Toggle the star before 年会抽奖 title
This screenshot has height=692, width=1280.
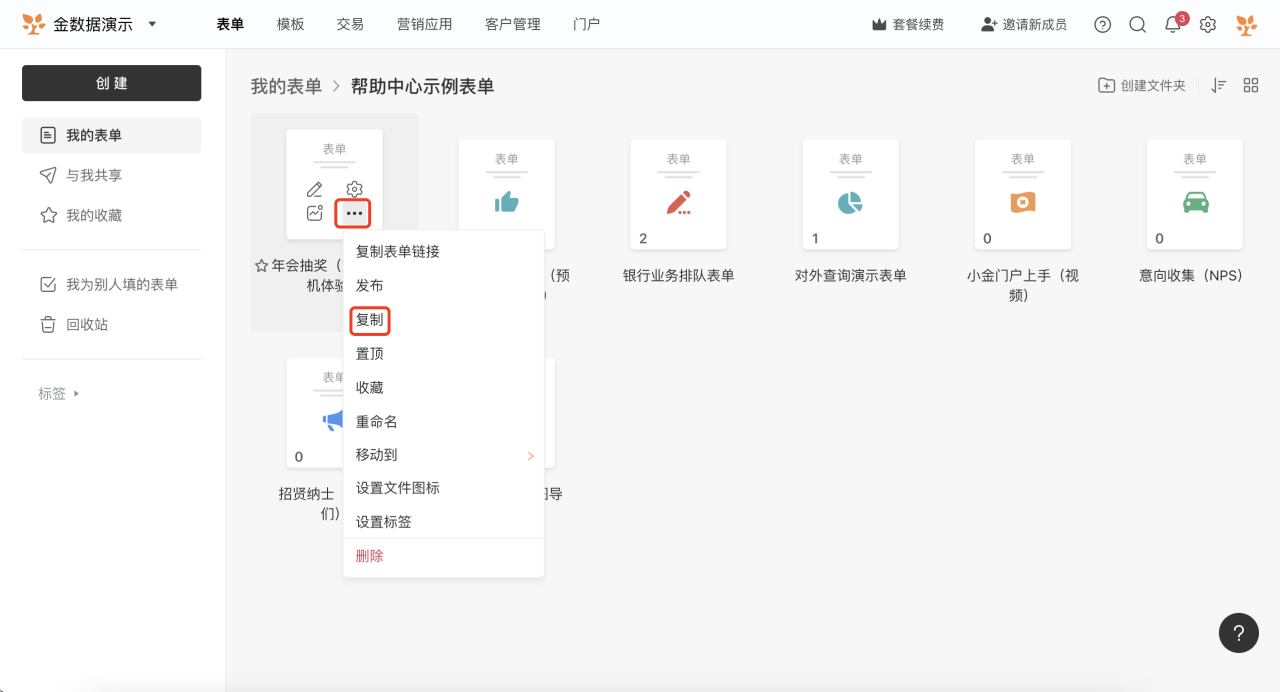click(x=261, y=266)
